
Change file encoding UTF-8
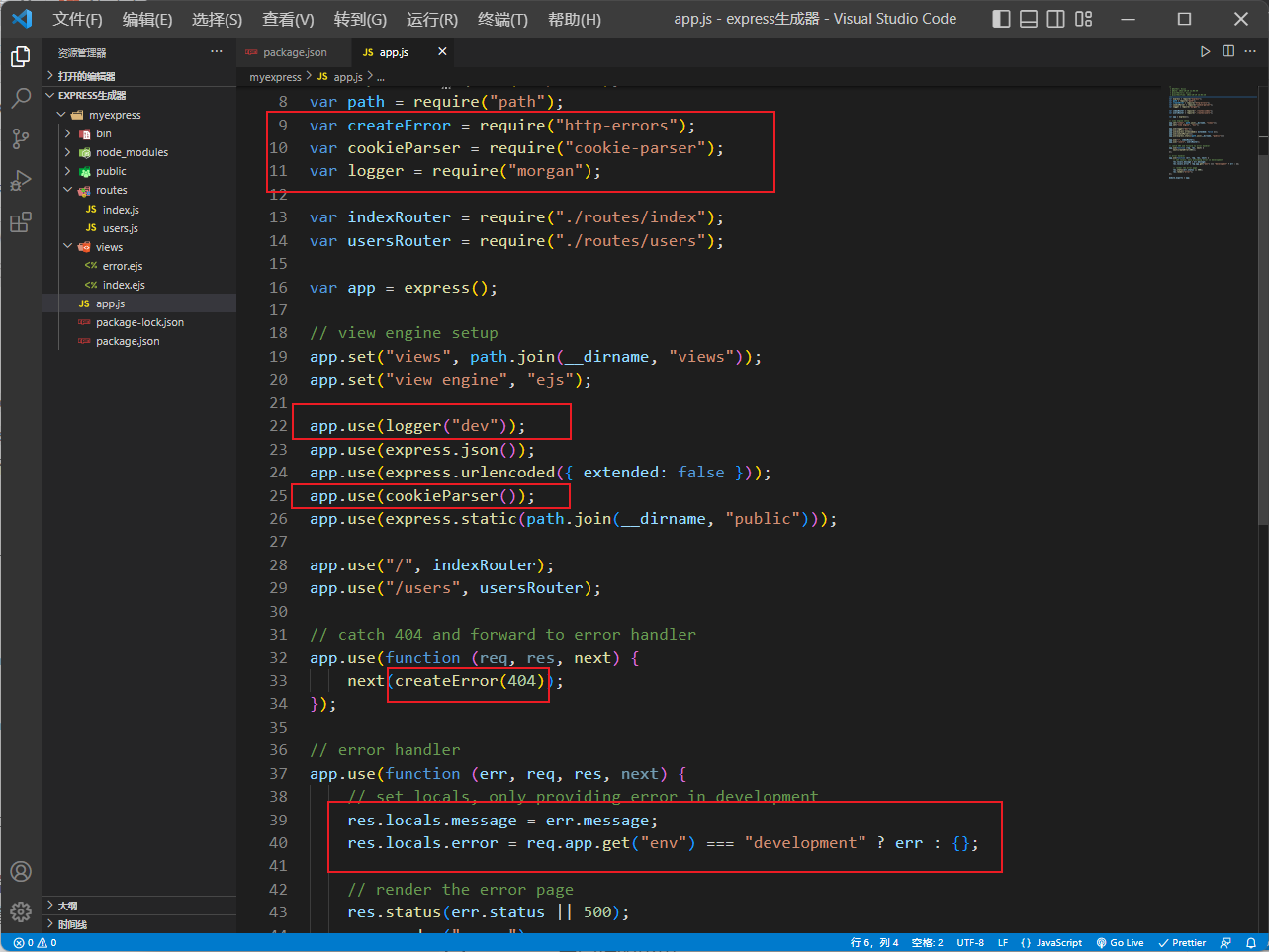tap(970, 943)
